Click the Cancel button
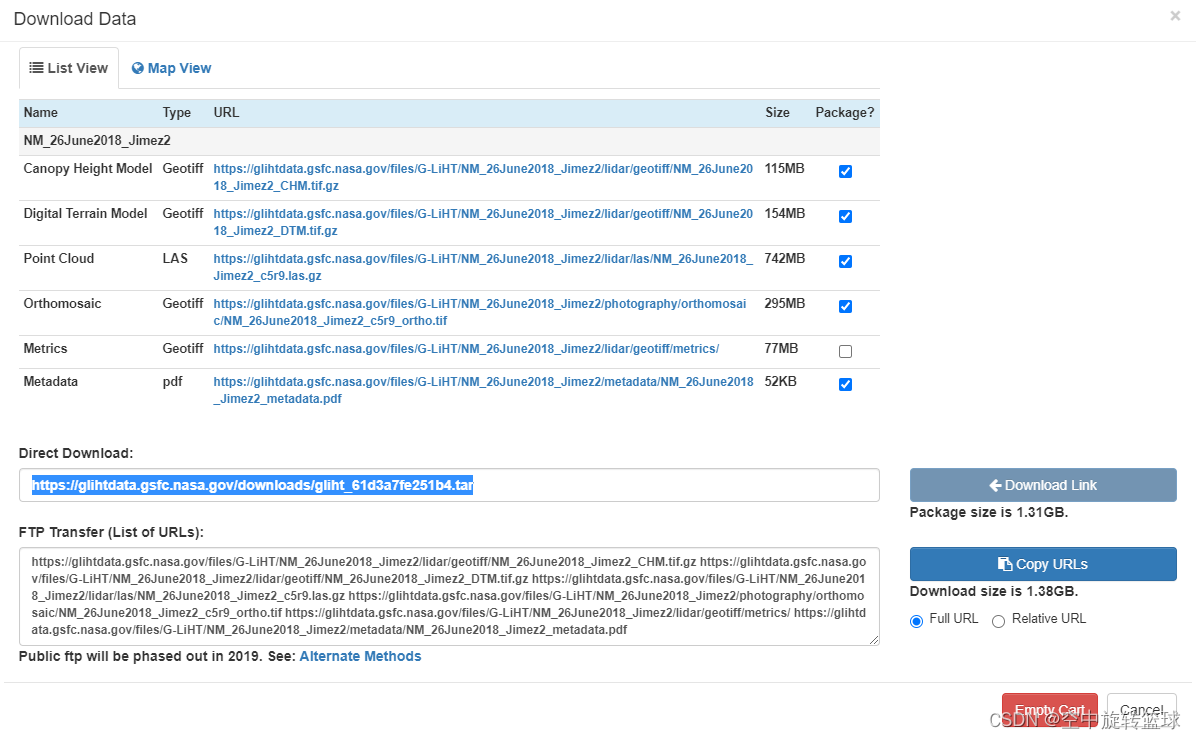The image size is (1196, 739). (x=1141, y=710)
